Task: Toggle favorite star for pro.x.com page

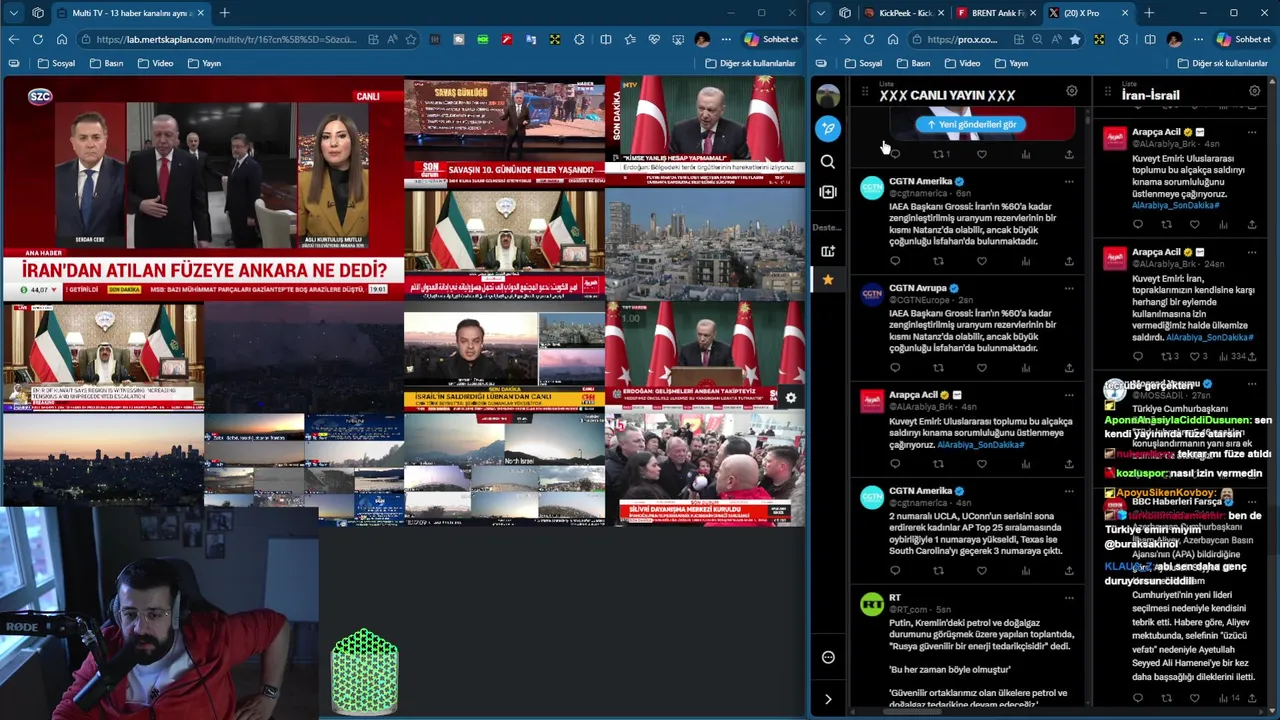Action: tap(1075, 39)
